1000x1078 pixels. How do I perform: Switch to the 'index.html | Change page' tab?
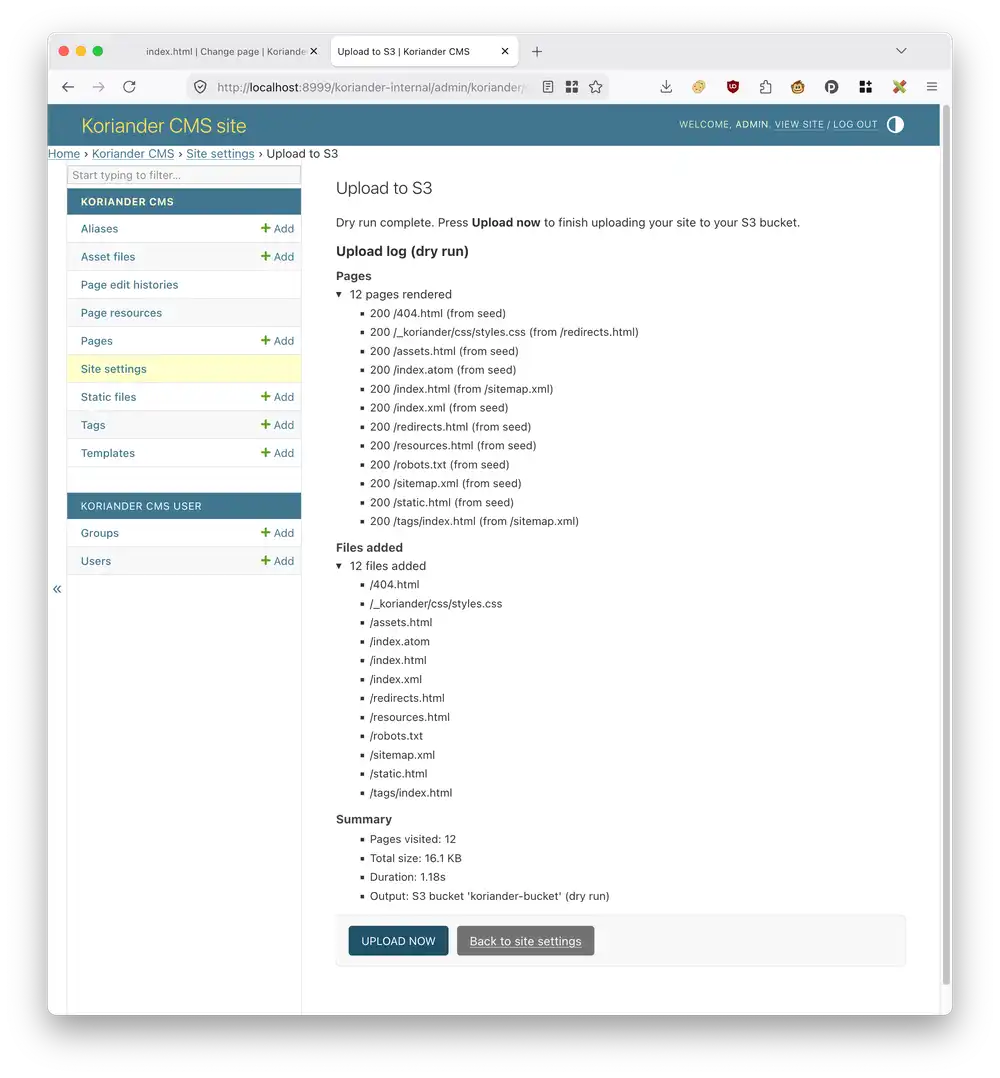click(x=225, y=52)
